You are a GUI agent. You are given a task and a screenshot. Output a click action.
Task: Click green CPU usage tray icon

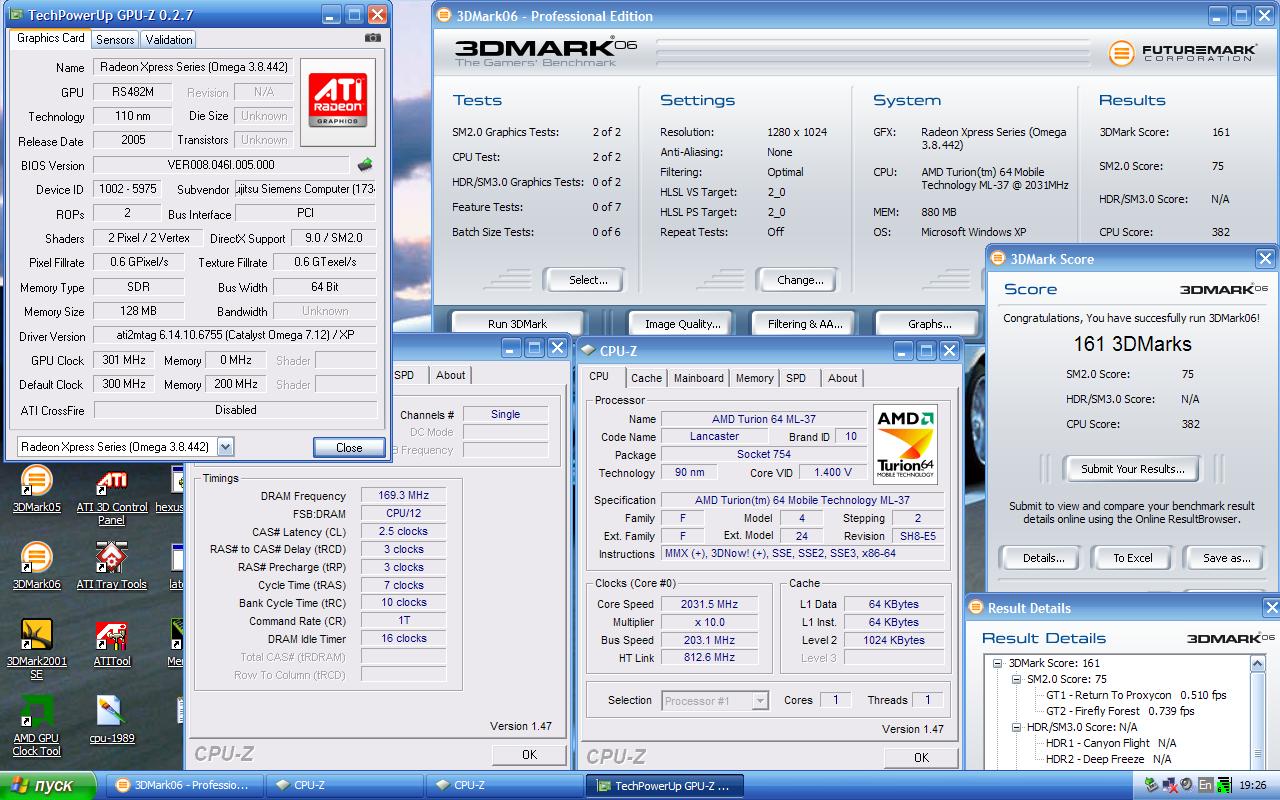[x=1222, y=785]
